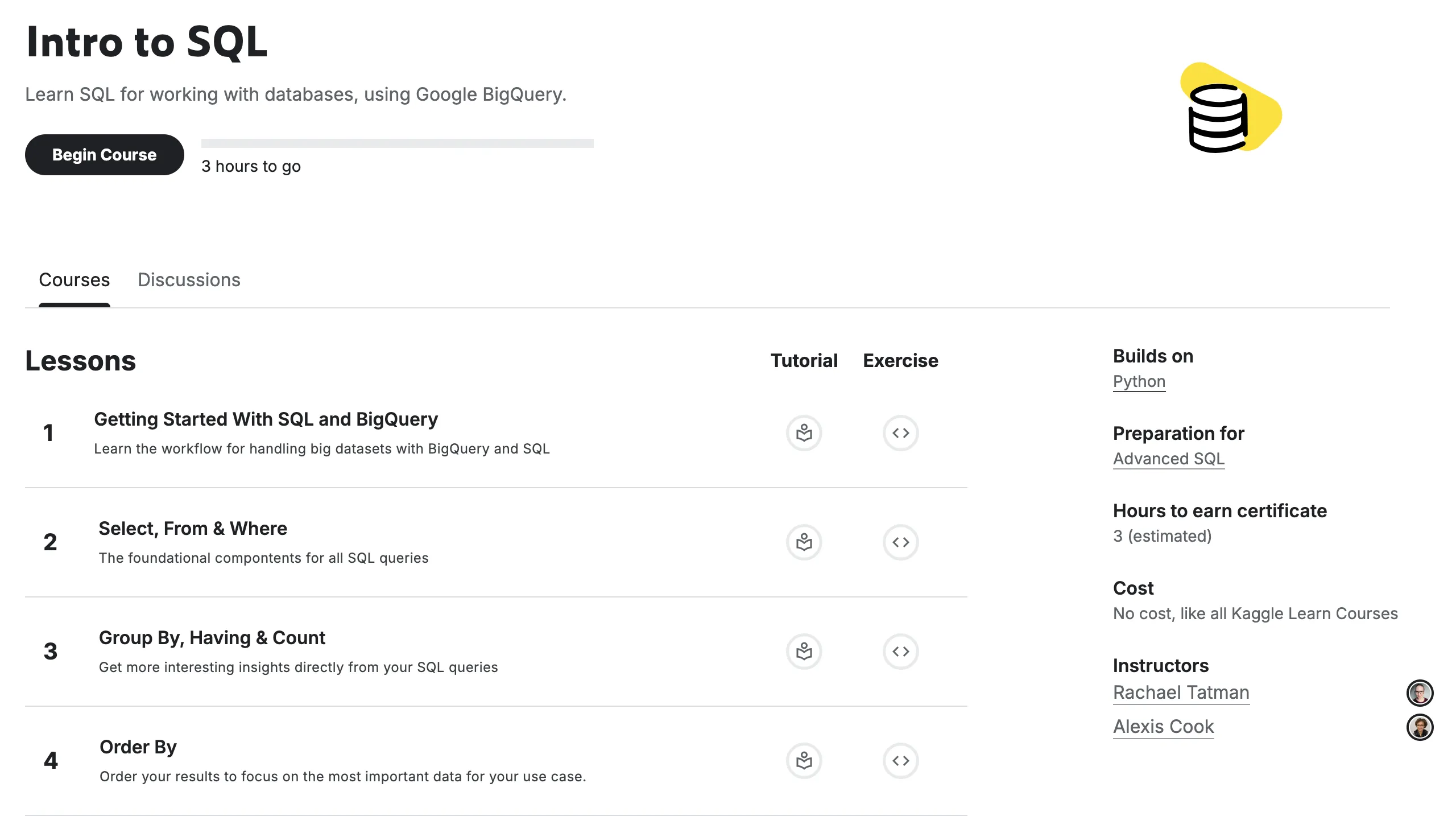
Task: Open the Order By tutorial icon
Action: tap(804, 760)
